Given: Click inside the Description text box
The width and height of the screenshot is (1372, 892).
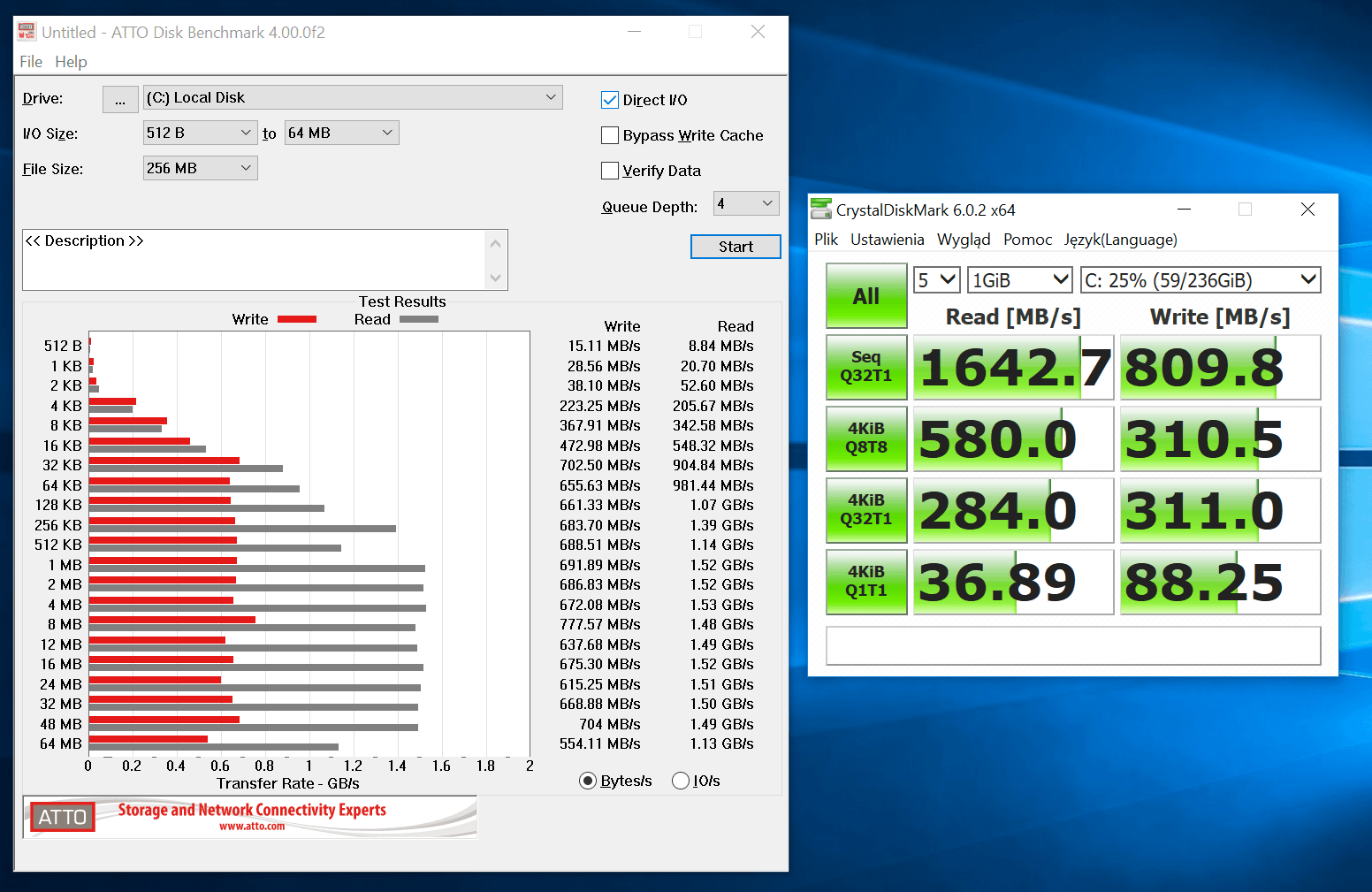Looking at the screenshot, I should [x=255, y=260].
